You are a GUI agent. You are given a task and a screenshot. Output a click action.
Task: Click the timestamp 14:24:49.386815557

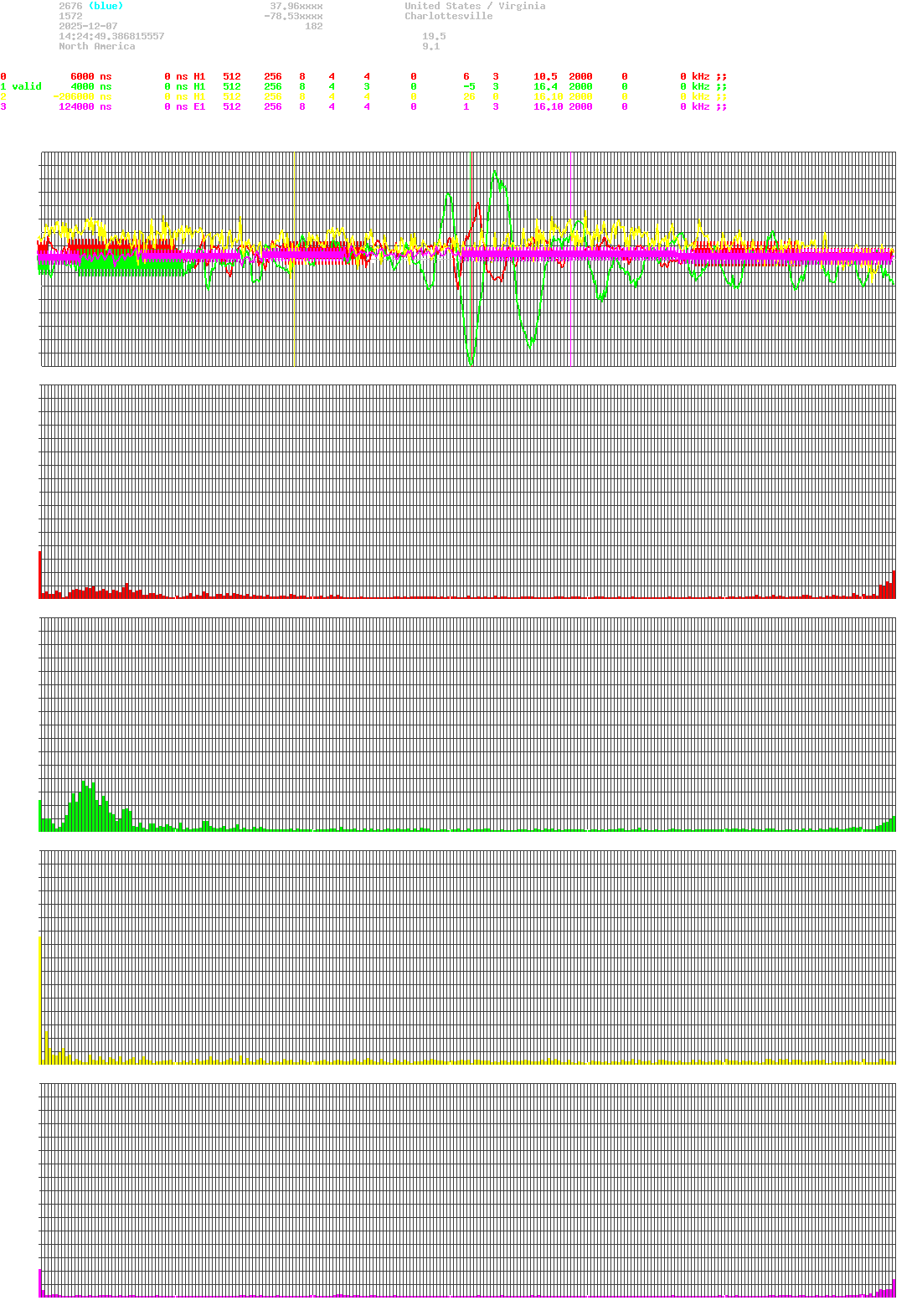click(x=111, y=36)
